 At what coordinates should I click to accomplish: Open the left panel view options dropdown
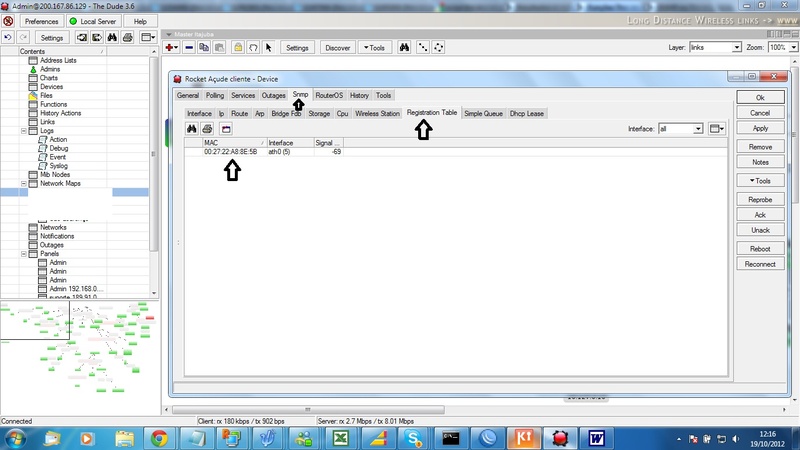pyautogui.click(x=148, y=37)
